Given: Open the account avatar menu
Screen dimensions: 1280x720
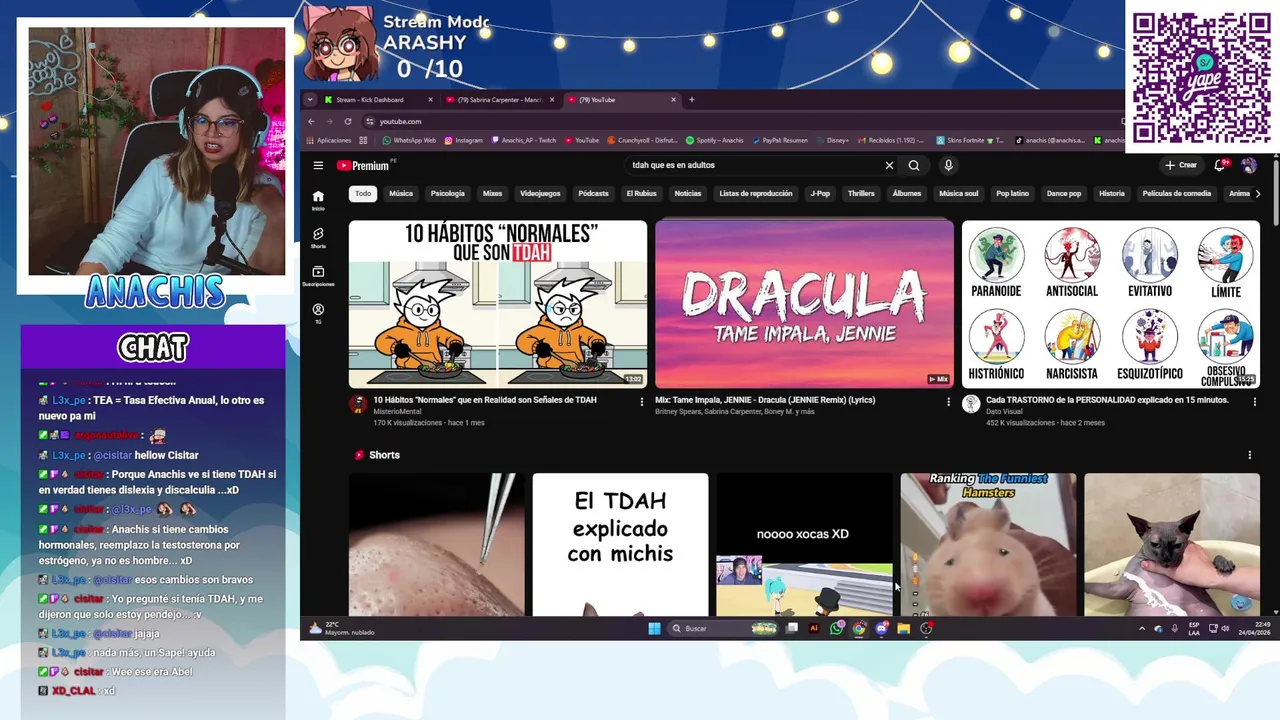Looking at the screenshot, I should (x=1249, y=166).
